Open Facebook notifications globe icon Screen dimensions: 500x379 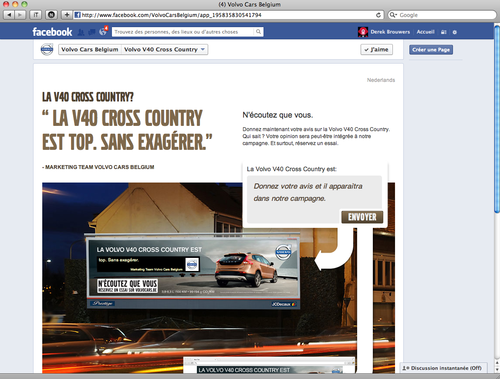pos(103,32)
